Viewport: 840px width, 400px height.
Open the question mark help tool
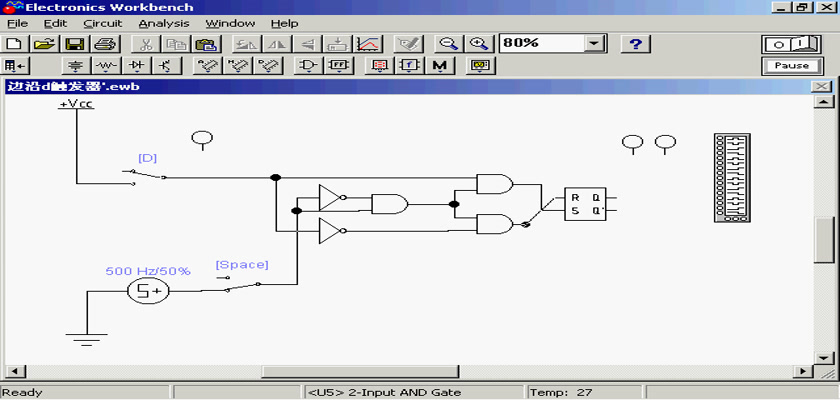636,44
